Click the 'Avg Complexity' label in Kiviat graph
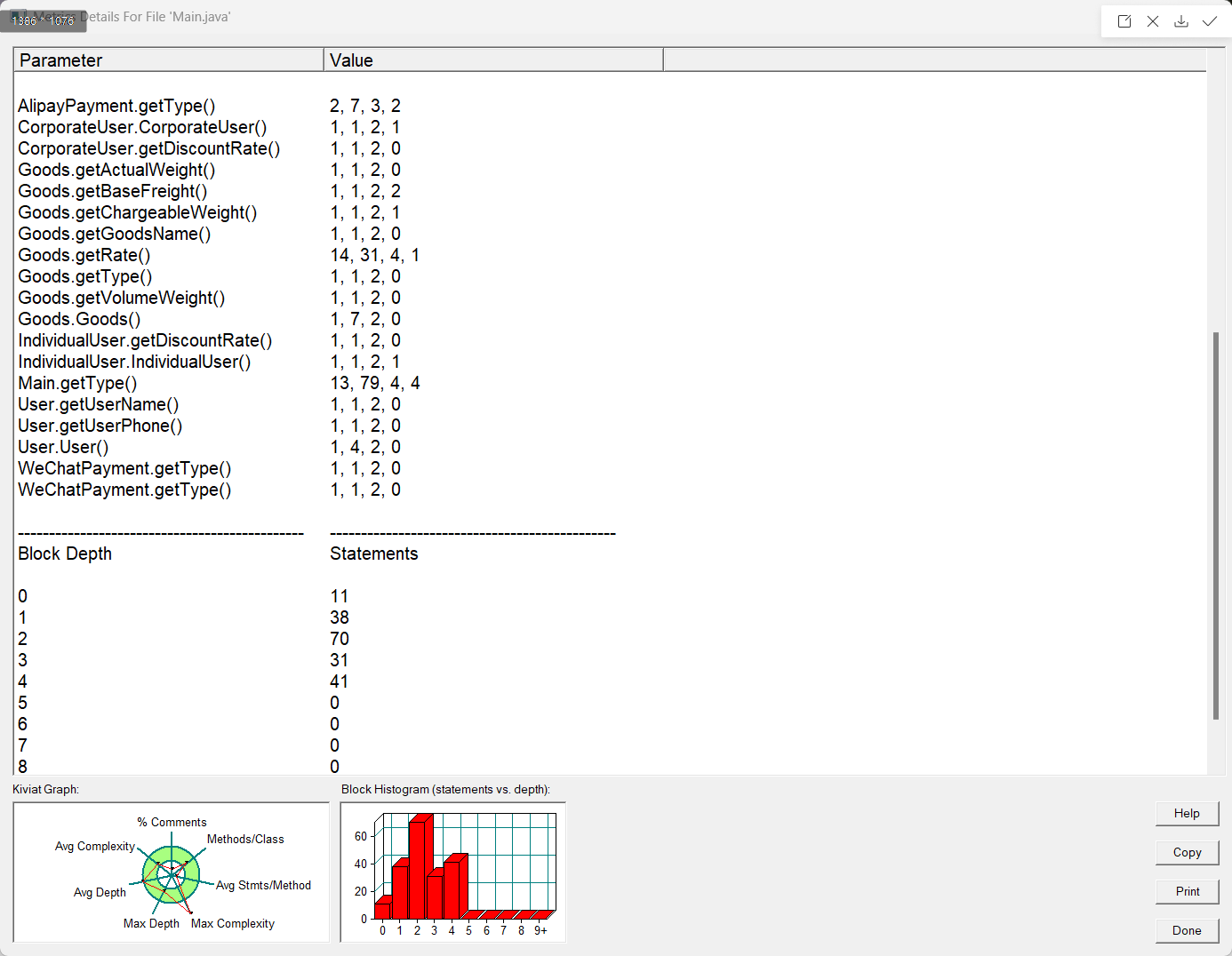Viewport: 1232px width, 956px height. point(95,846)
